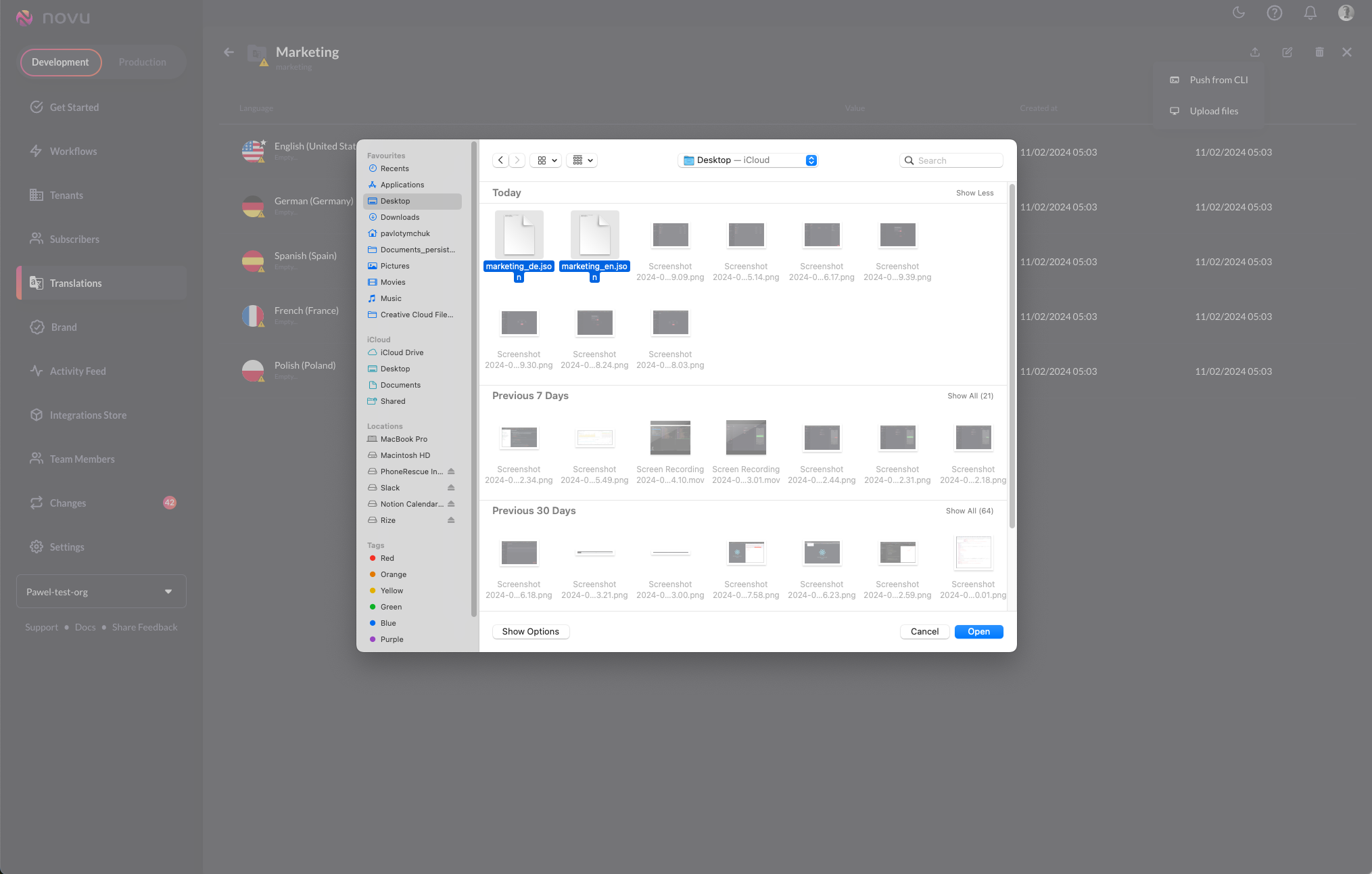Click the Translations sidebar icon
The image size is (1372, 874).
coord(37,283)
